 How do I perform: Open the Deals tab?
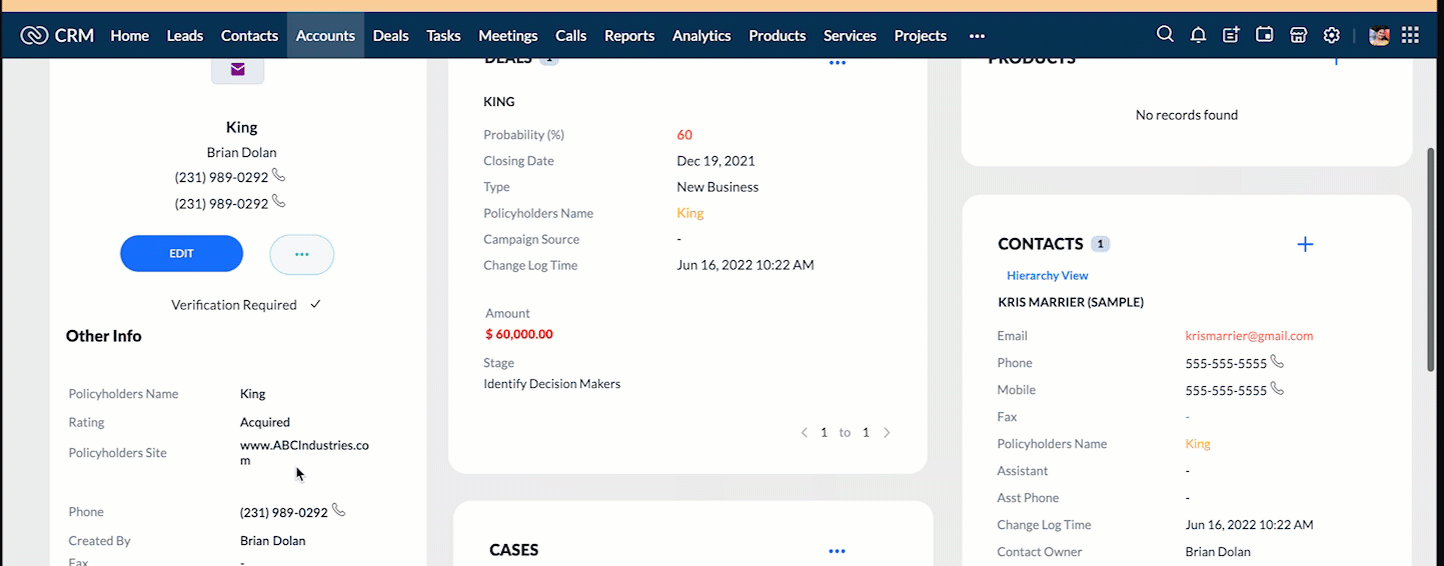(x=391, y=35)
